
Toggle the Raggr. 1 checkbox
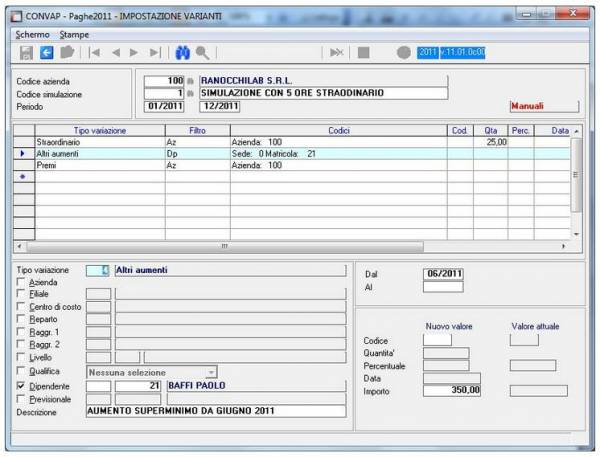pyautogui.click(x=21, y=332)
